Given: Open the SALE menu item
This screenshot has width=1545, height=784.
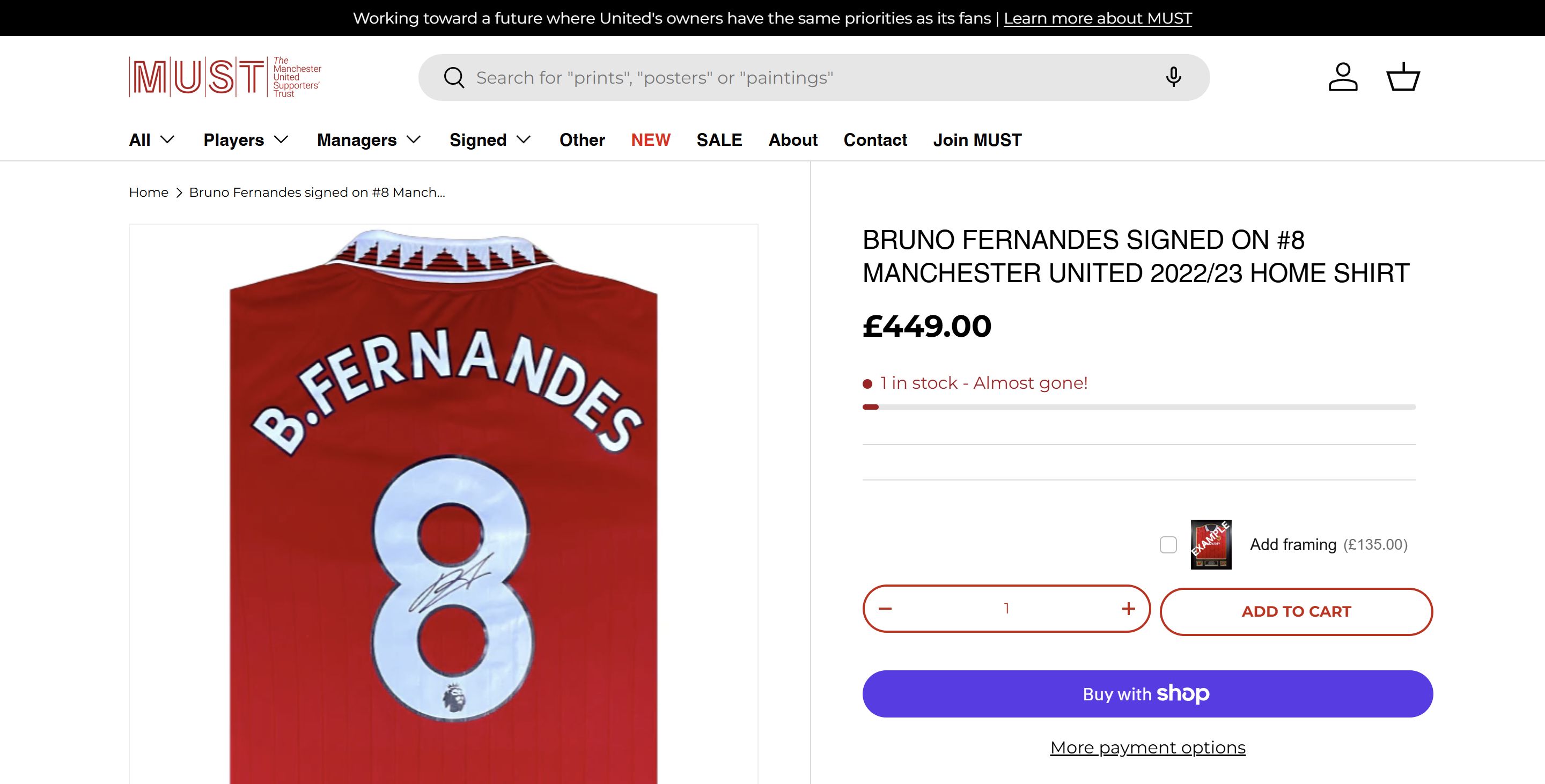Looking at the screenshot, I should (x=719, y=139).
